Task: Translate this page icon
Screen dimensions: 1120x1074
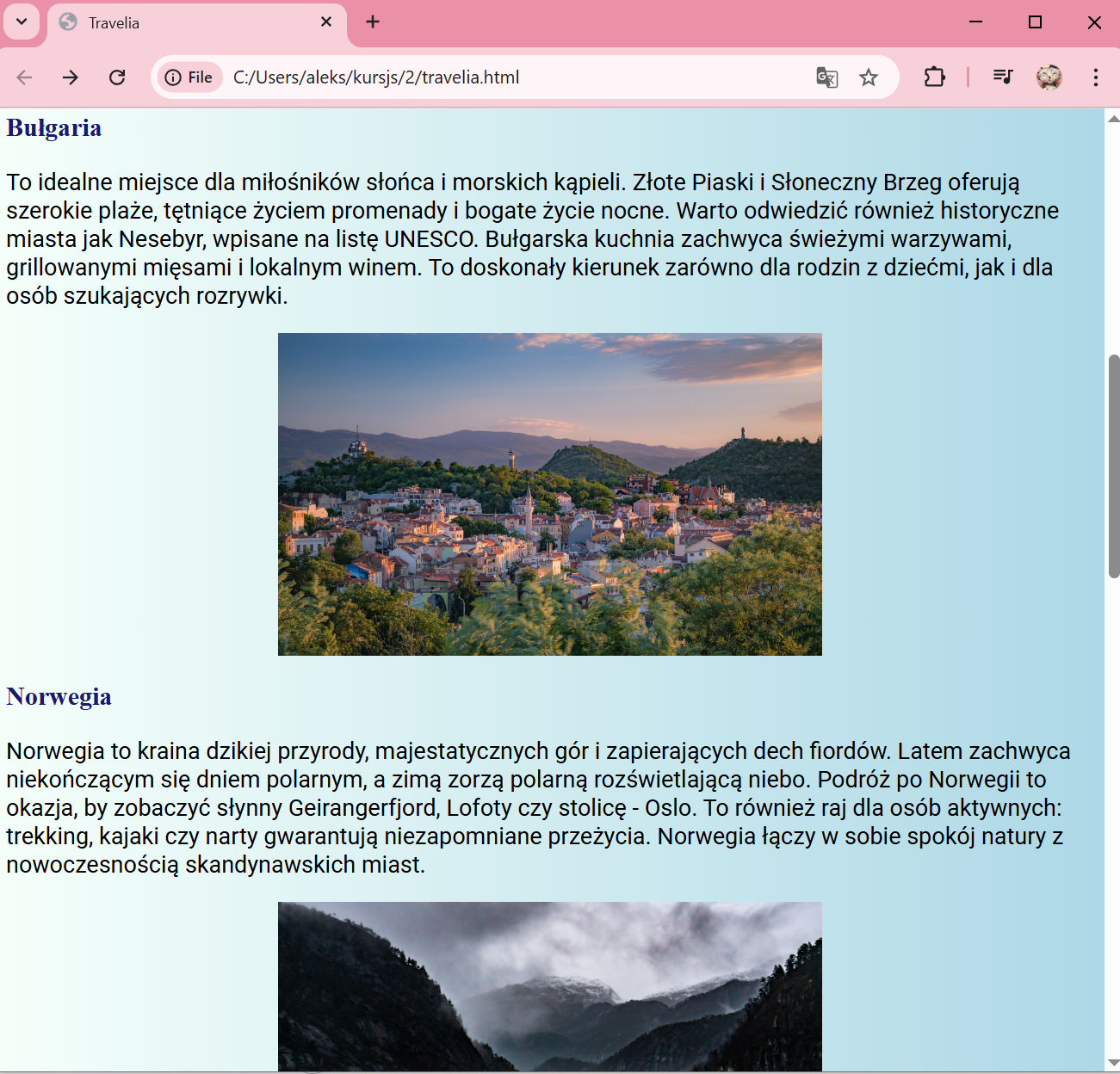Action: pos(826,77)
